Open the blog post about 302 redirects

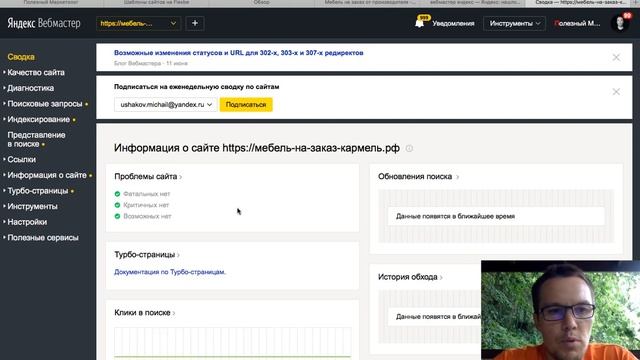point(238,53)
